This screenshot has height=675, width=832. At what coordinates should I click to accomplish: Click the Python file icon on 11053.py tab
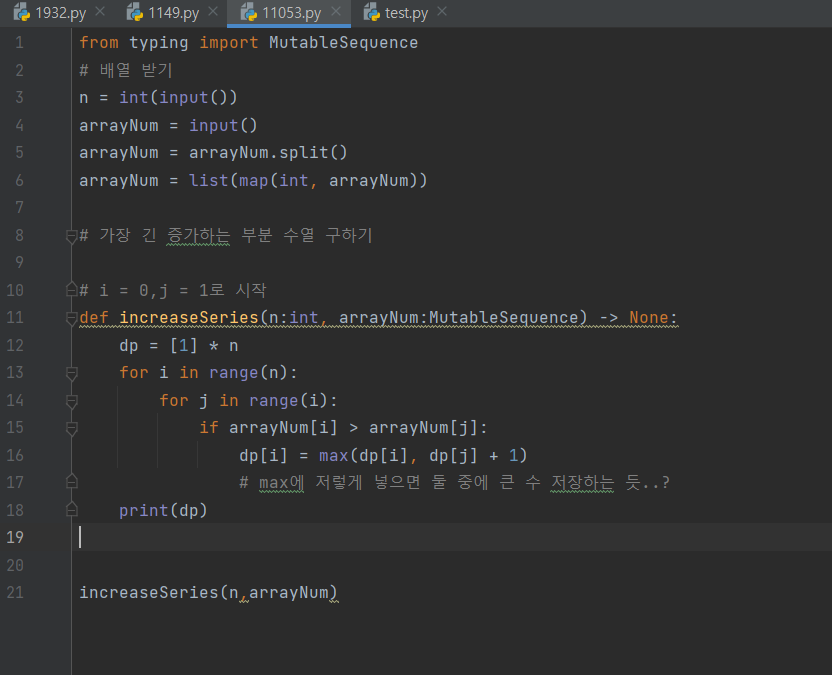click(x=249, y=12)
